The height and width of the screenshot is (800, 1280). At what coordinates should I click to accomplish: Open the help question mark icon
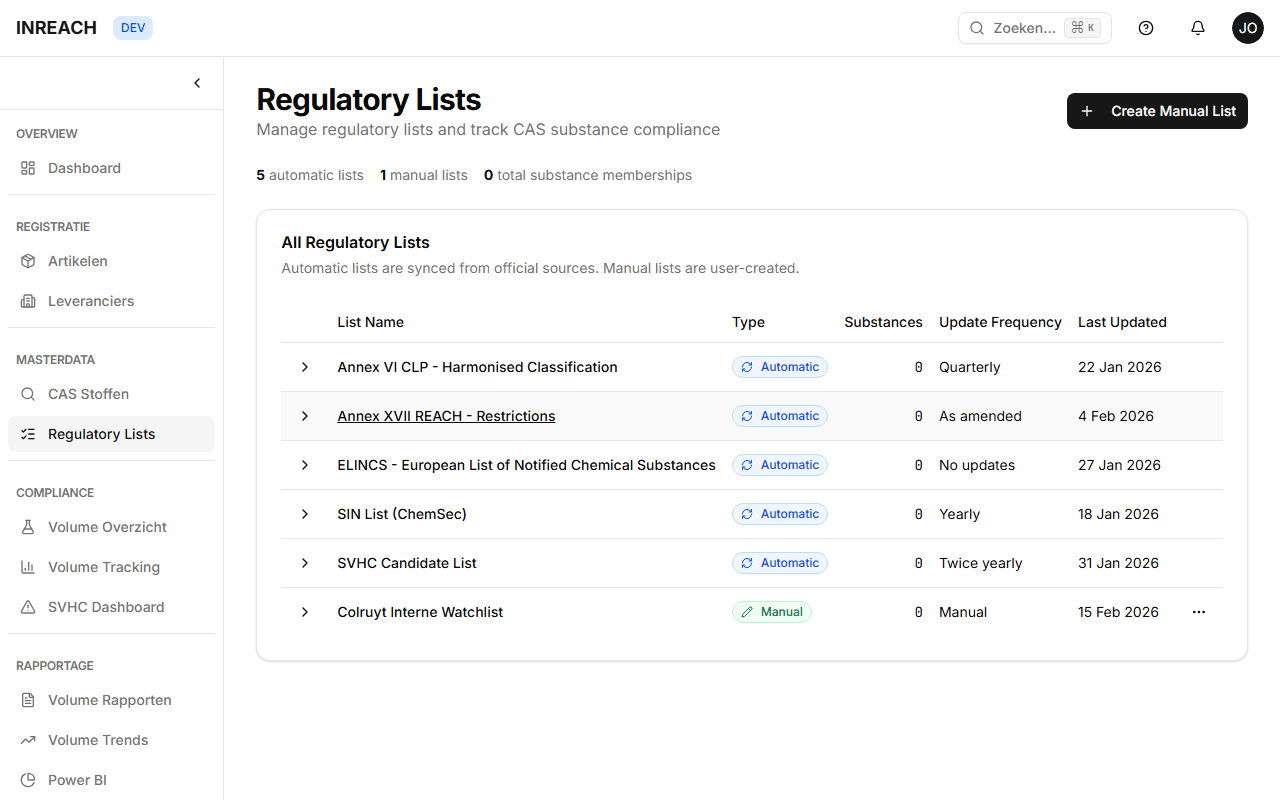click(x=1146, y=28)
